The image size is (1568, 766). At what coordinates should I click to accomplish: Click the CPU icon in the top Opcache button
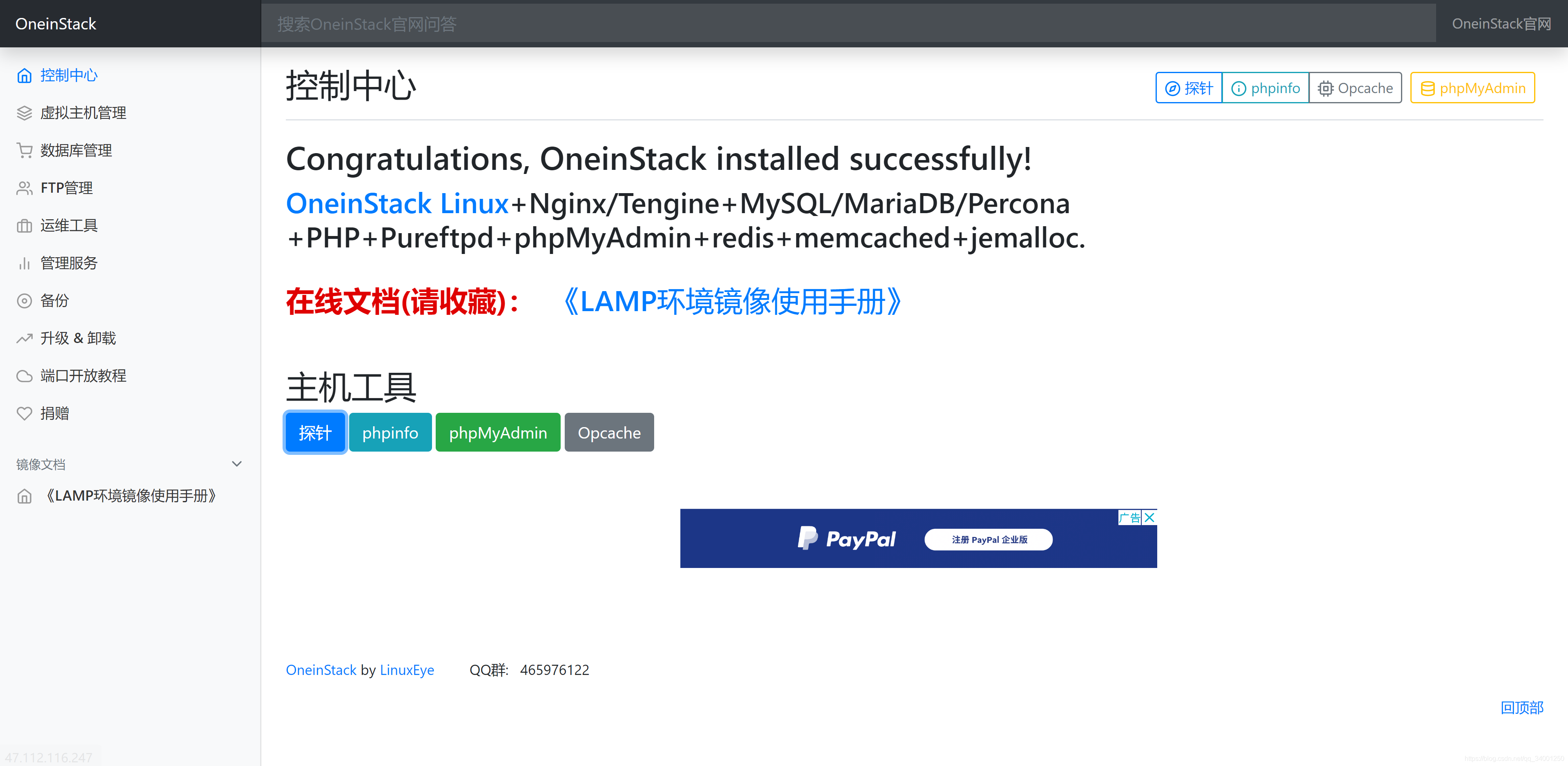pyautogui.click(x=1325, y=89)
